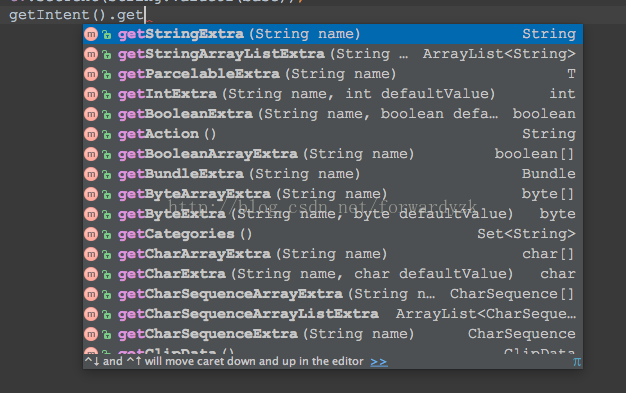Image resolution: width=626 pixels, height=393 pixels.
Task: Choose getBooleanExtra from the completion list
Action: pos(333,114)
